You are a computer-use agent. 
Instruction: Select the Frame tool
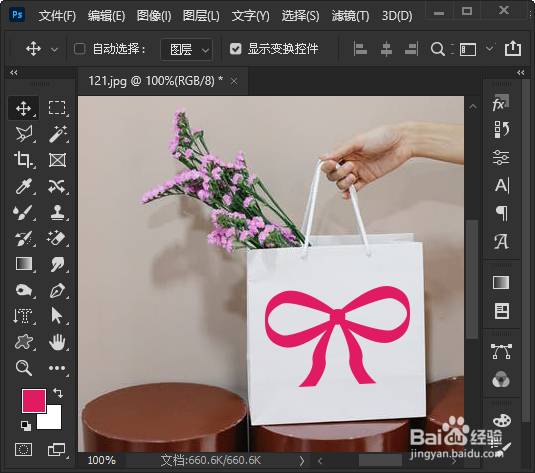pos(57,160)
